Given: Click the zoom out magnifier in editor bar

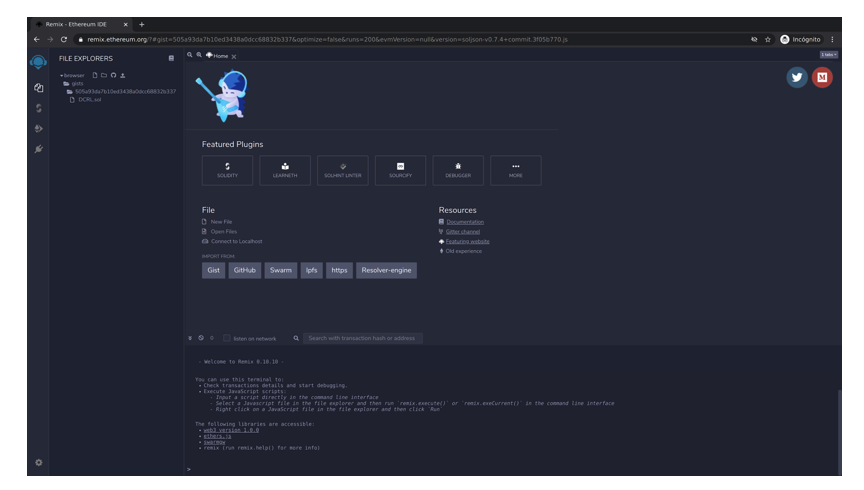Looking at the screenshot, I should [190, 55].
